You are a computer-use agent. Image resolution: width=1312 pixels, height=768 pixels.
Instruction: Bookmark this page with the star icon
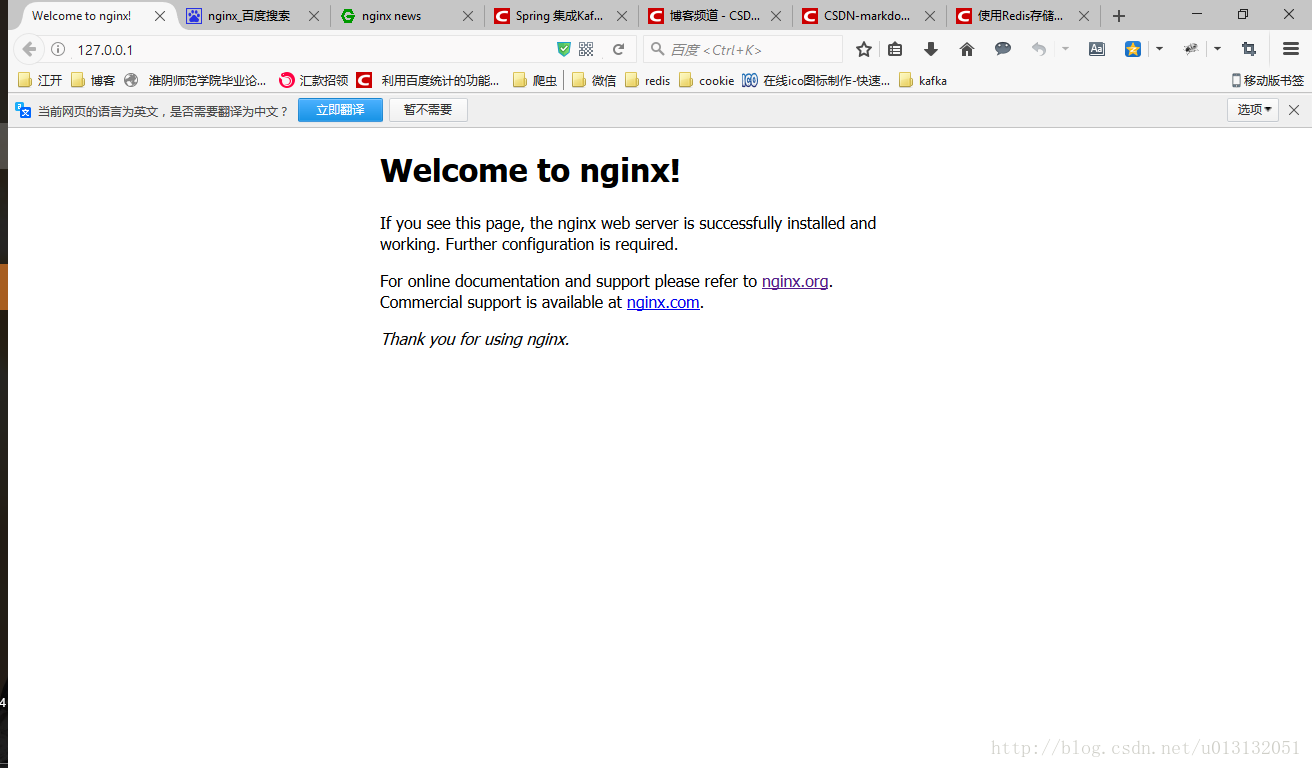coord(864,49)
